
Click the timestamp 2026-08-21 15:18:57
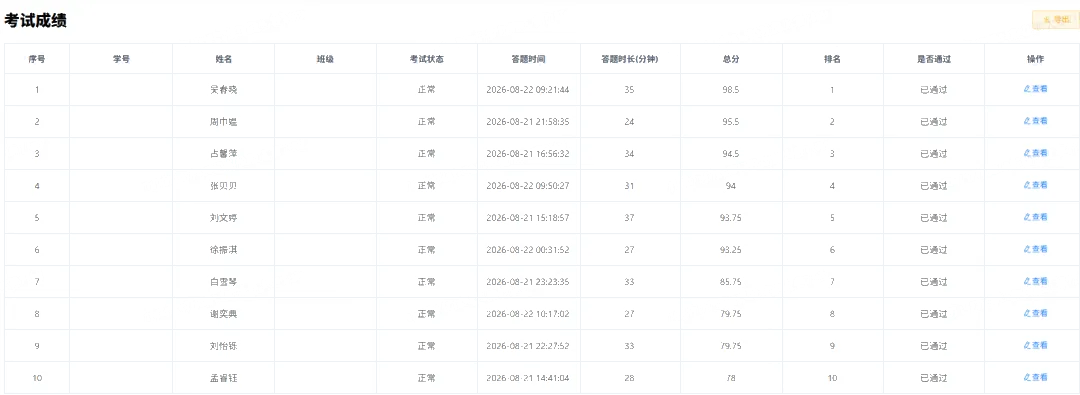pyautogui.click(x=528, y=218)
